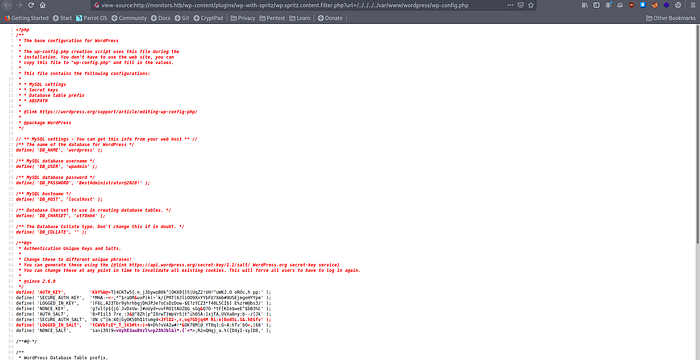The image size is (700, 360).
Task: Click the 'MySQL hostname' comment line
Action: pos(43,193)
